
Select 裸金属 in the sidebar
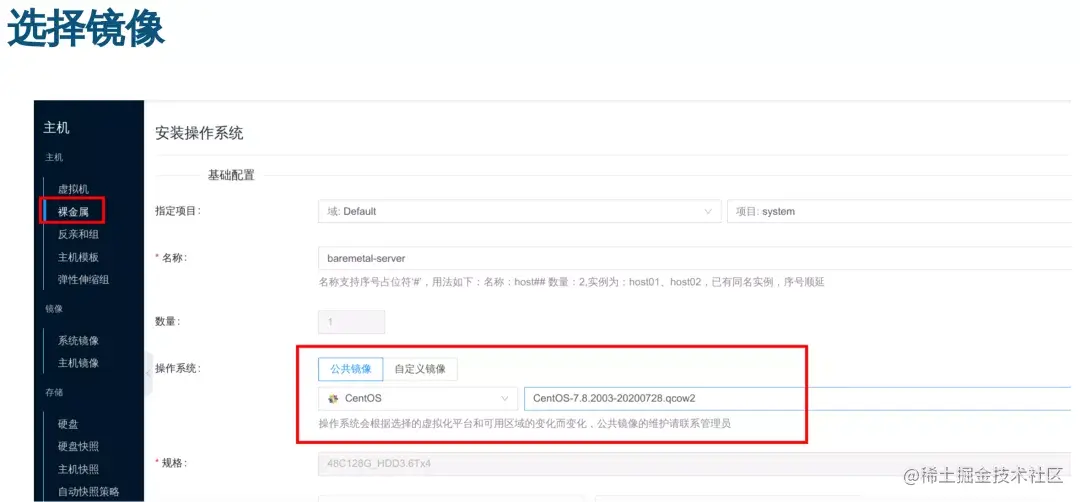point(73,211)
